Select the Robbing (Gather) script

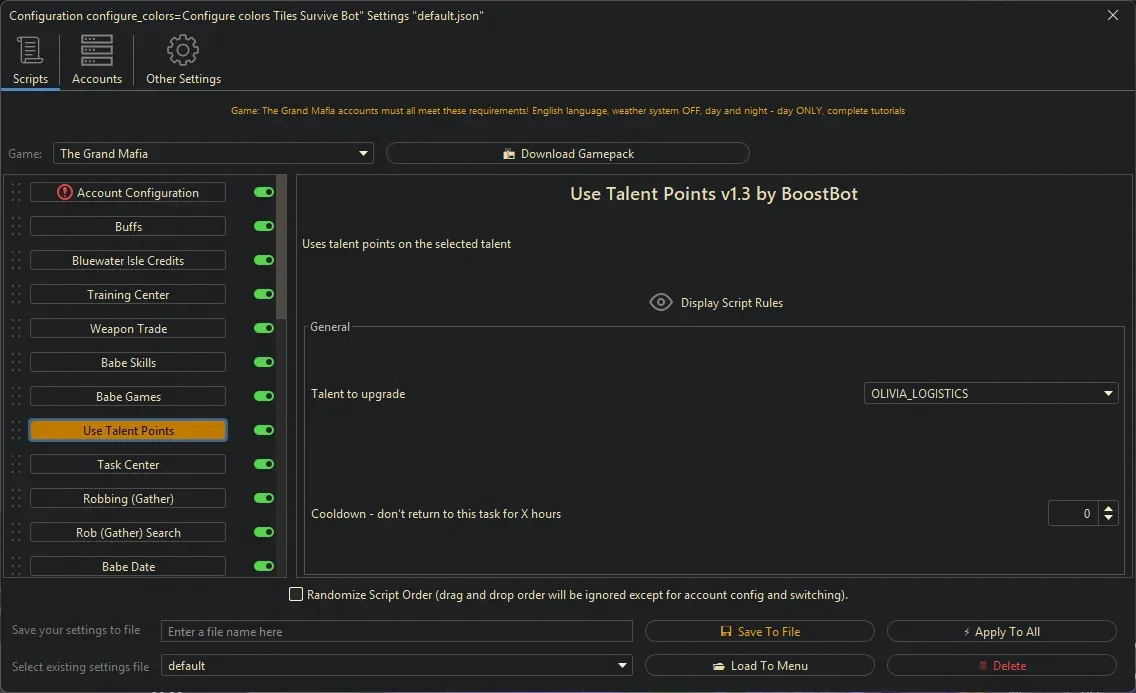pyautogui.click(x=128, y=499)
